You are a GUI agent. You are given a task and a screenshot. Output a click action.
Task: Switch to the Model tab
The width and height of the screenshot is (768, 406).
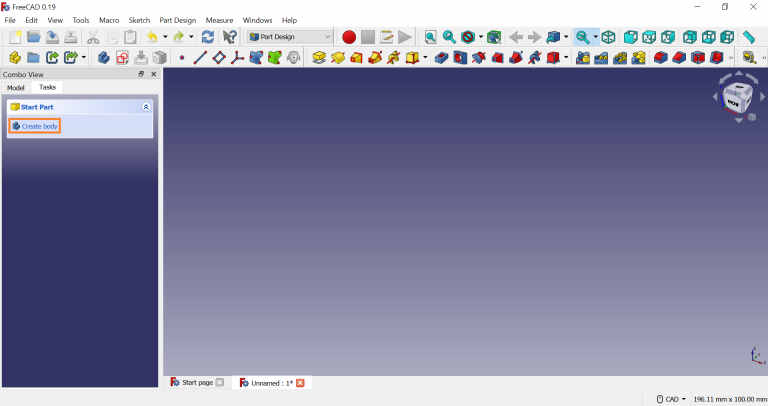(16, 88)
